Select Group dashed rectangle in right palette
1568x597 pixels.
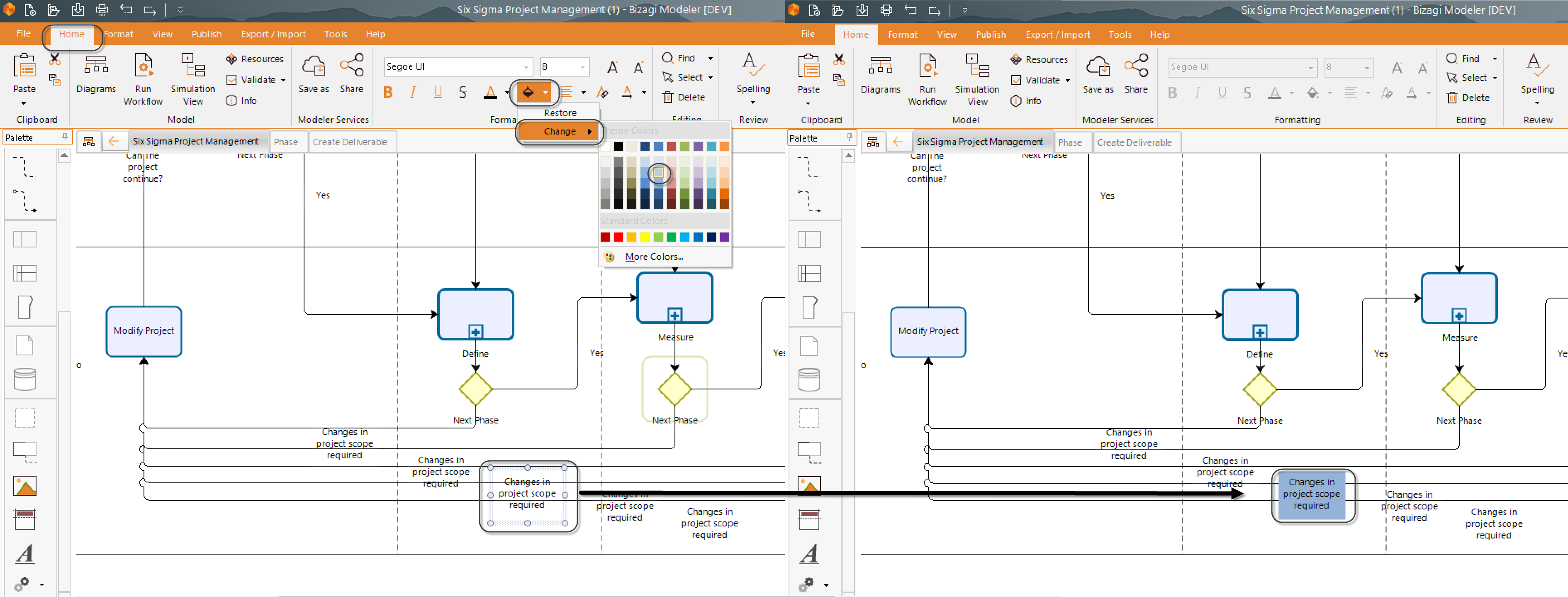[x=809, y=418]
